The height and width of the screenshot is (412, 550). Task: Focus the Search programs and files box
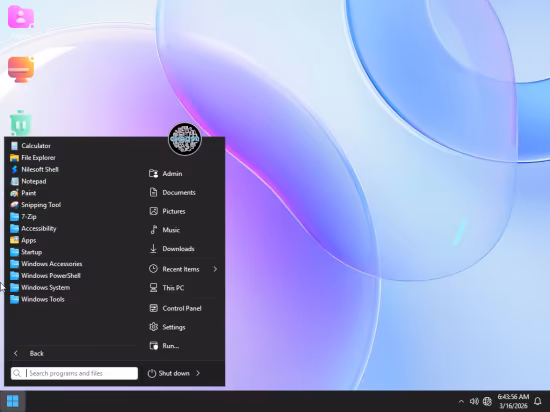click(x=74, y=373)
